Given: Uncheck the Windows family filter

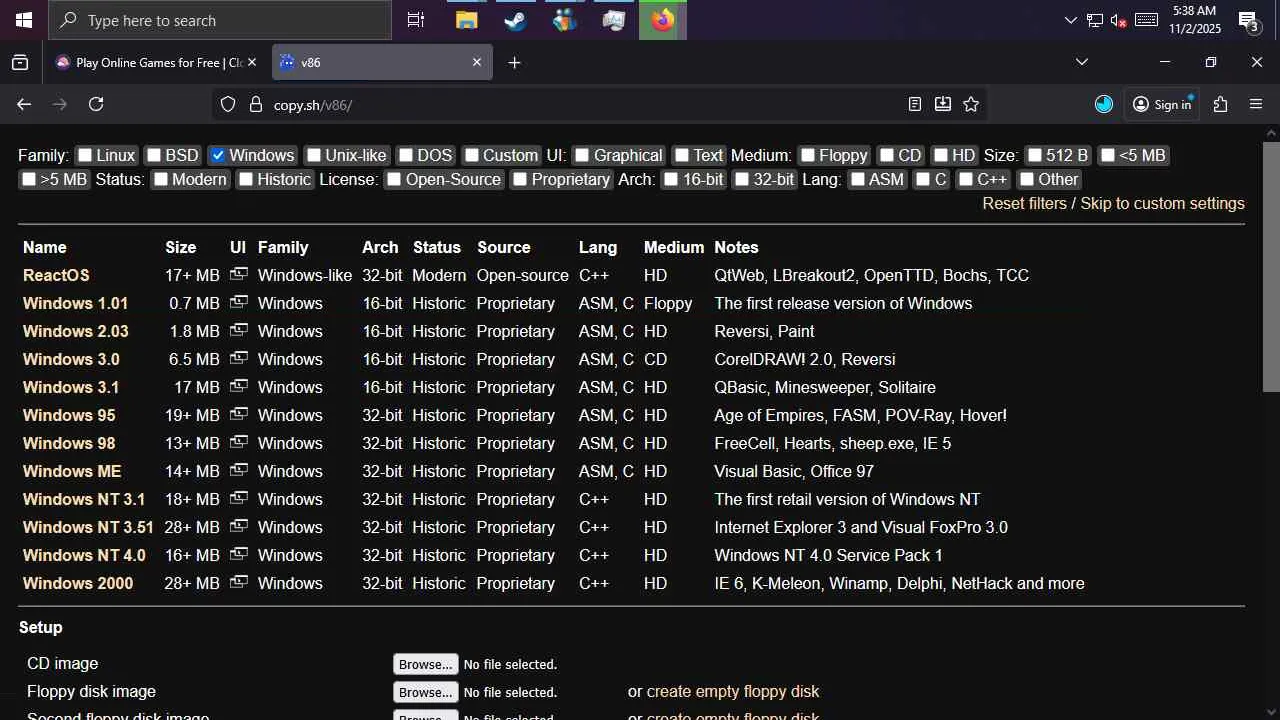Looking at the screenshot, I should click(x=218, y=155).
